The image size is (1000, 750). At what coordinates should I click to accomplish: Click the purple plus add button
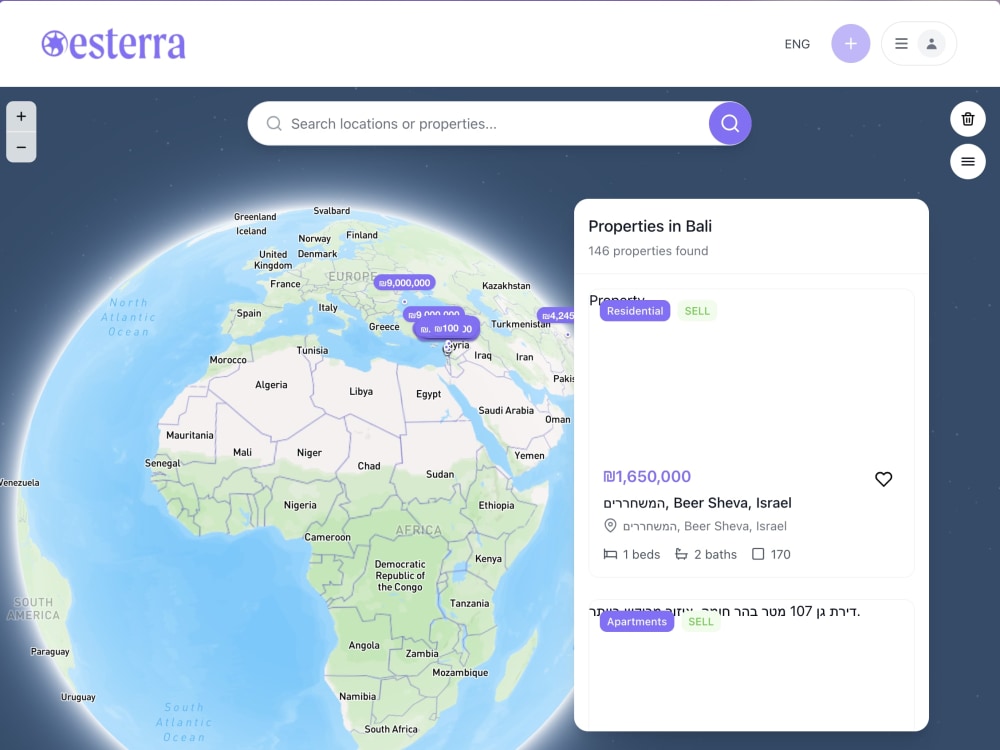point(851,43)
